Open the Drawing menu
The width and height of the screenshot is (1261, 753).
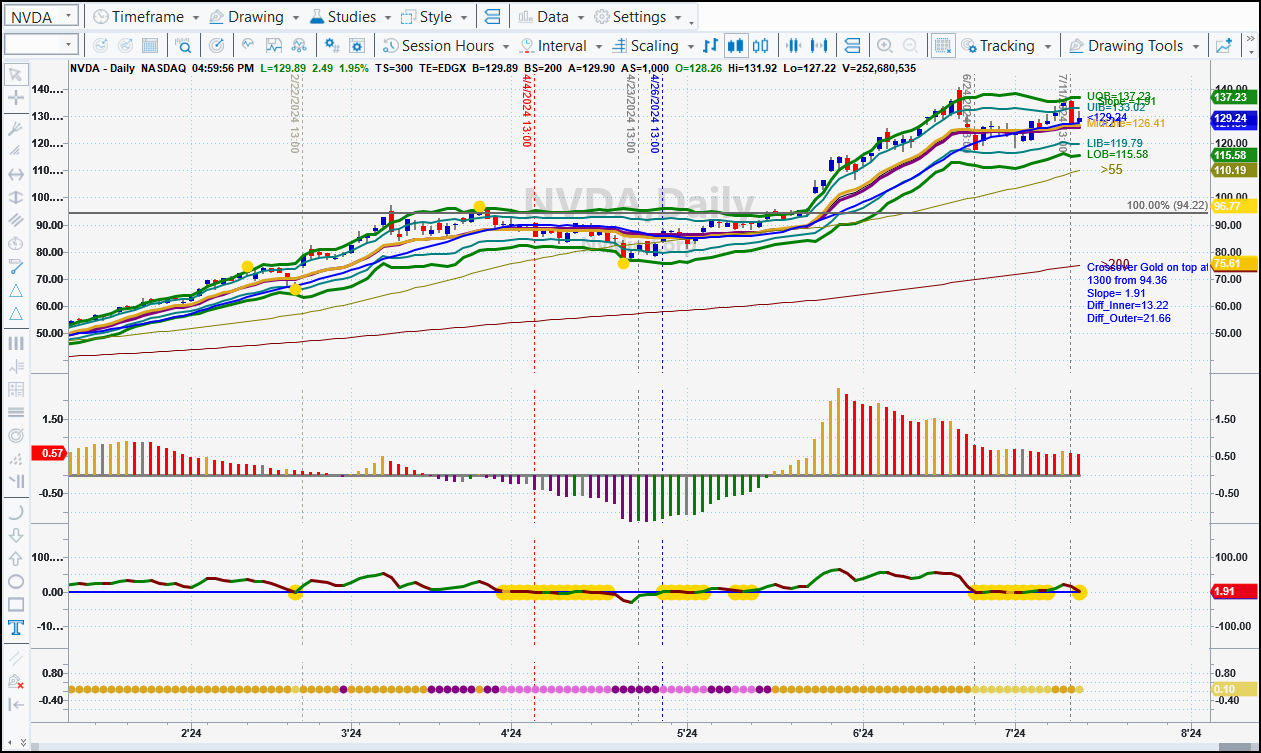pos(253,17)
